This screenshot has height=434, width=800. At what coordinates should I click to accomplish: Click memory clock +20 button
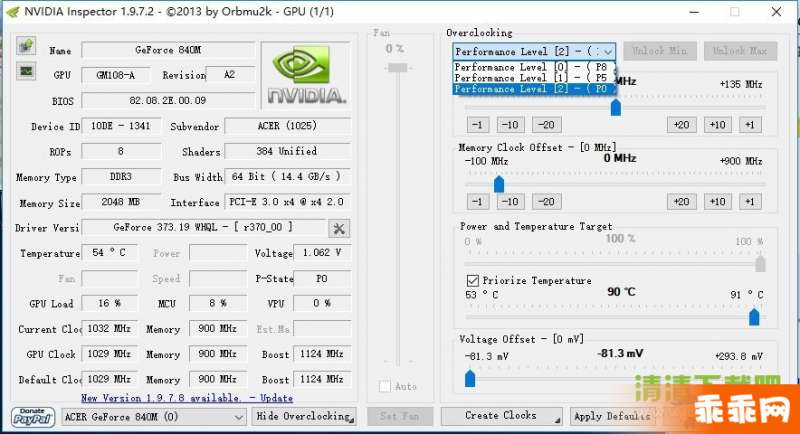[682, 201]
